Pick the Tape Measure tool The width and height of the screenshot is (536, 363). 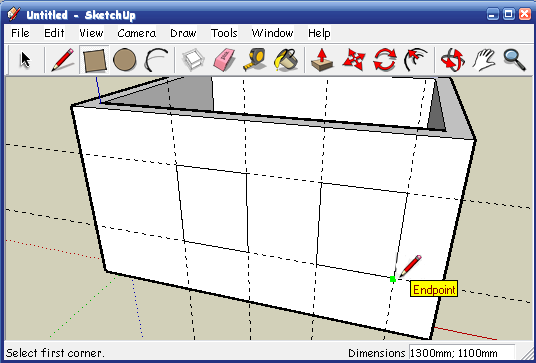[255, 60]
